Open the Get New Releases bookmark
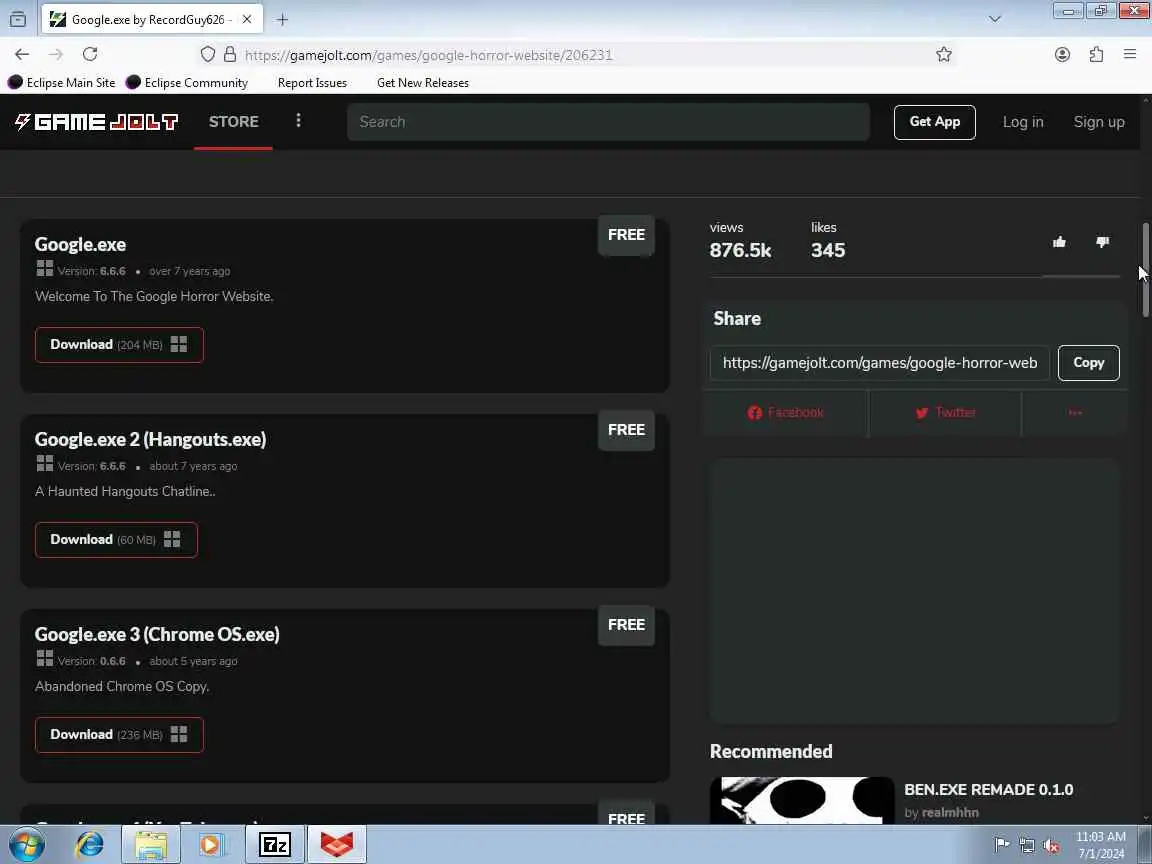The height and width of the screenshot is (864, 1152). [422, 82]
